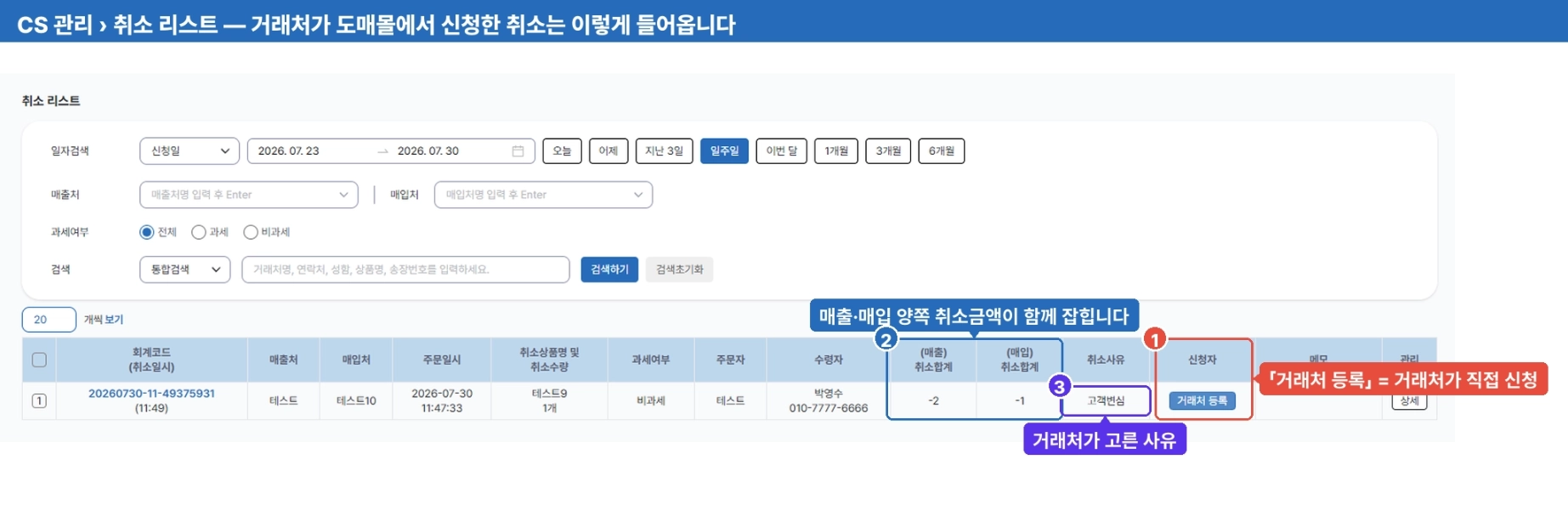Click the 신청자 column header
Image resolution: width=1568 pixels, height=522 pixels.
point(1203,360)
